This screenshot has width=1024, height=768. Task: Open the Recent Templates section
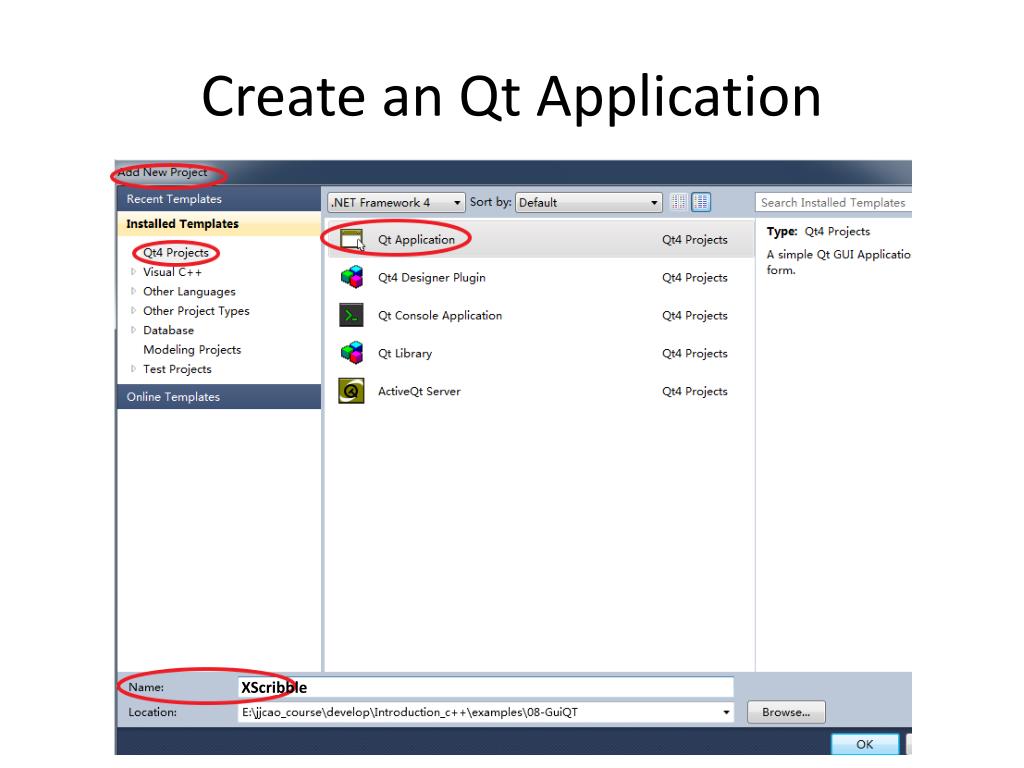pyautogui.click(x=219, y=199)
